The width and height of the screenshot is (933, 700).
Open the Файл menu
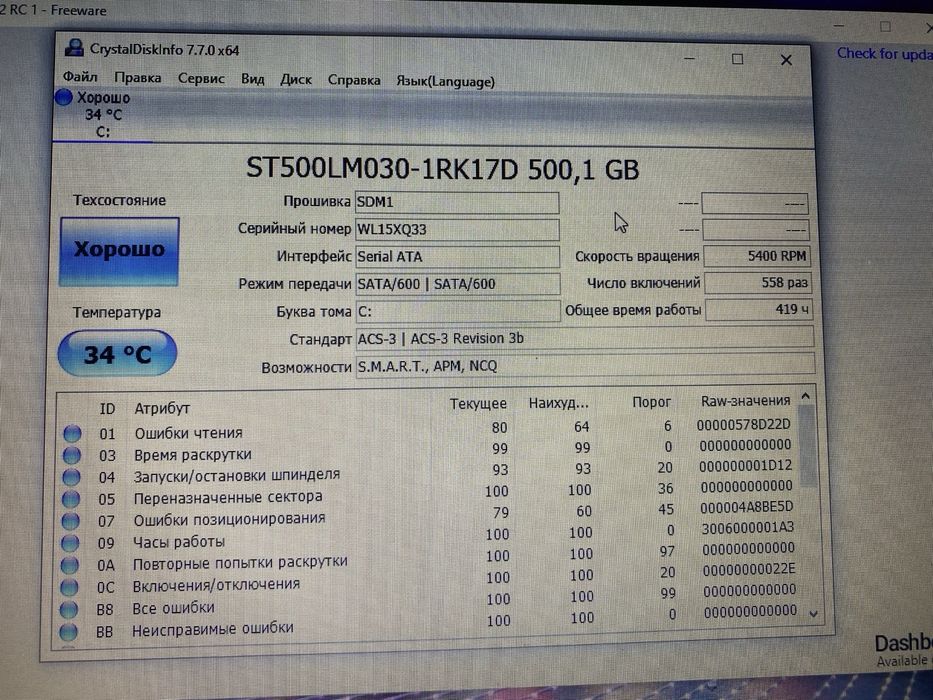click(x=80, y=77)
